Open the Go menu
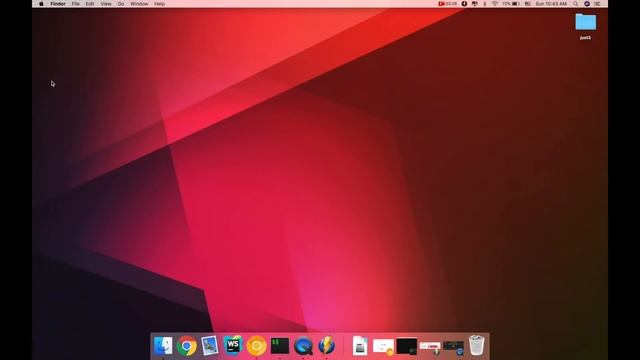 pyautogui.click(x=121, y=4)
